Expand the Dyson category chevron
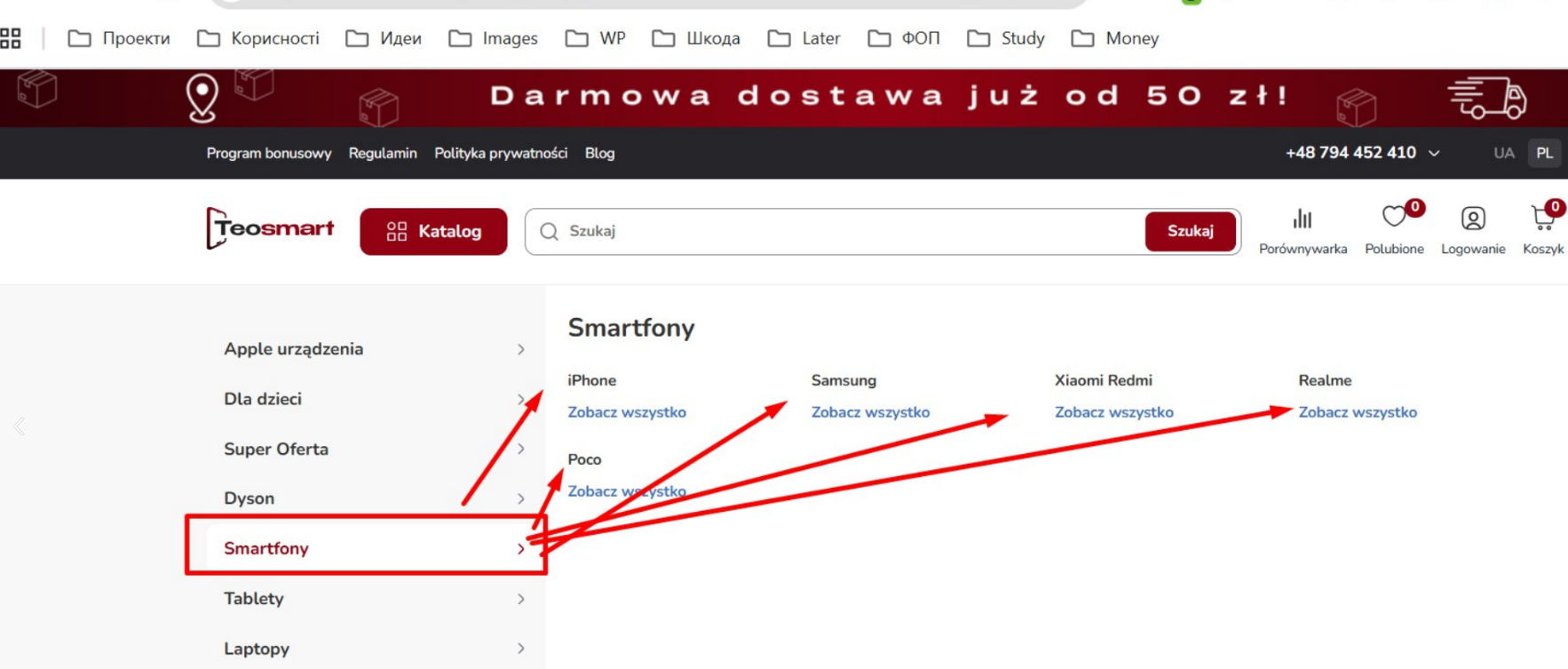 (x=521, y=498)
